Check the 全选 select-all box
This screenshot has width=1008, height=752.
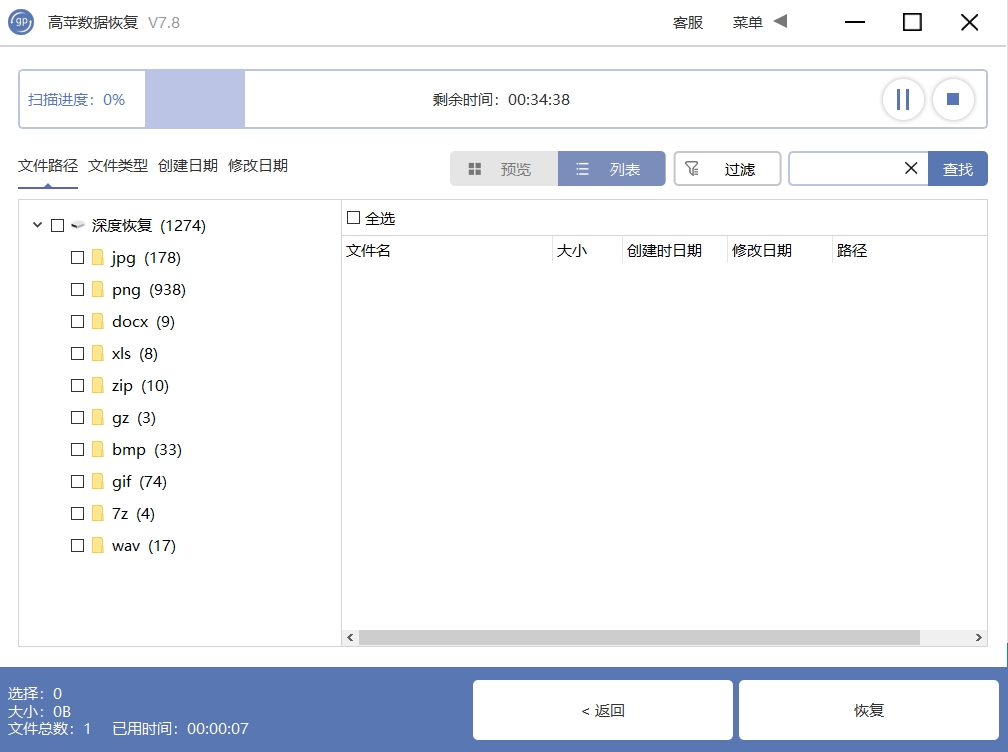pos(355,217)
